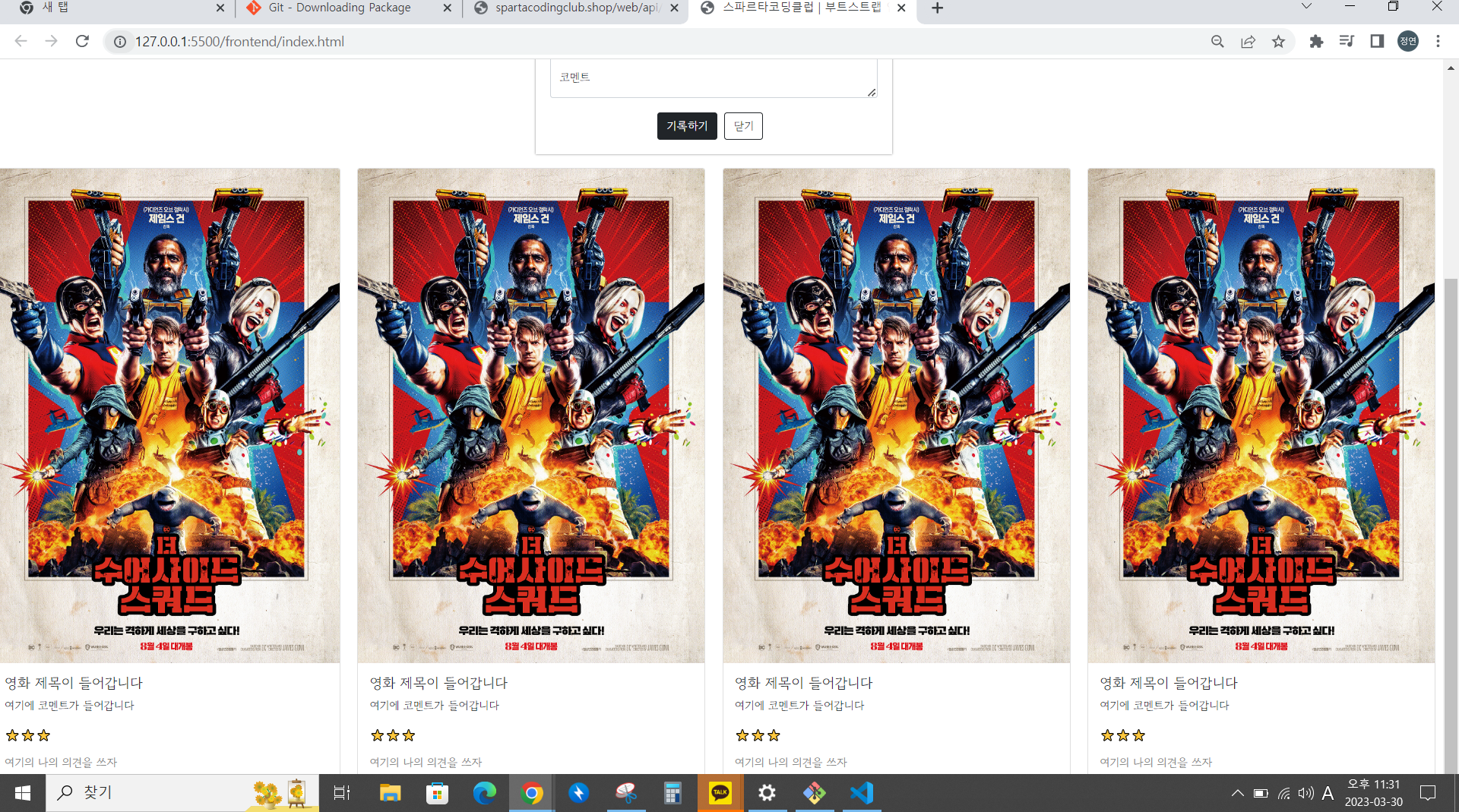Click the third movie poster thumbnail

897,415
